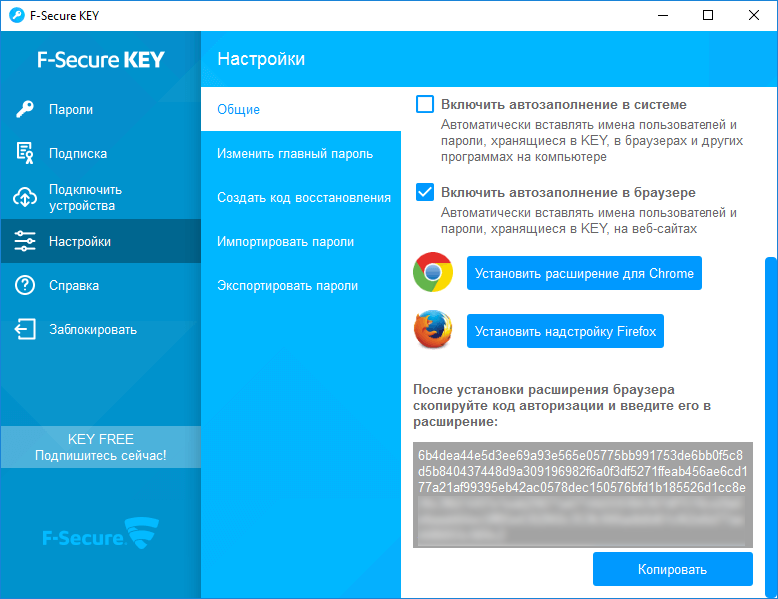Click the Настройки page heading
Viewport: 778px width, 599px height.
point(261,59)
